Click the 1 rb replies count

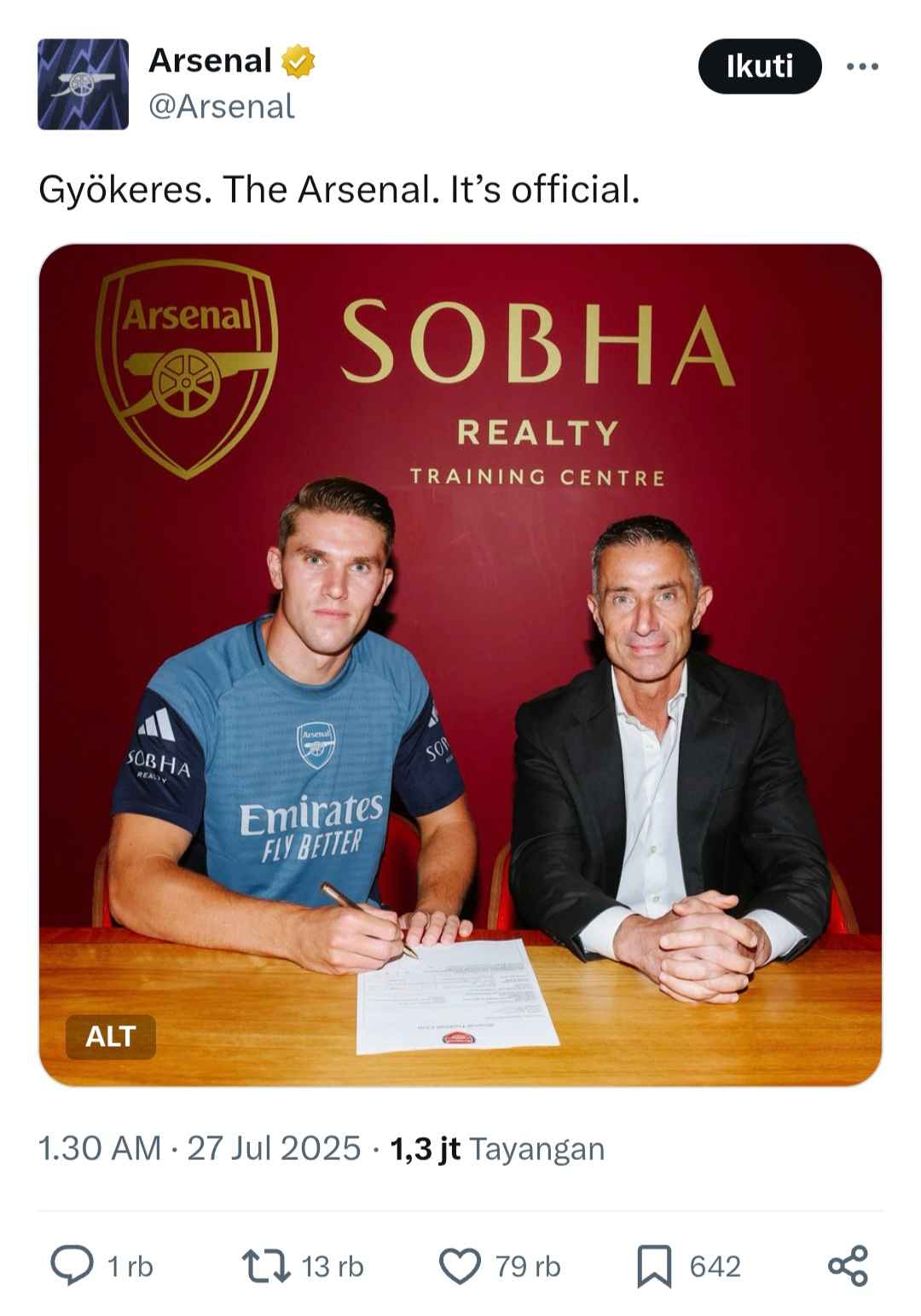click(x=130, y=1267)
